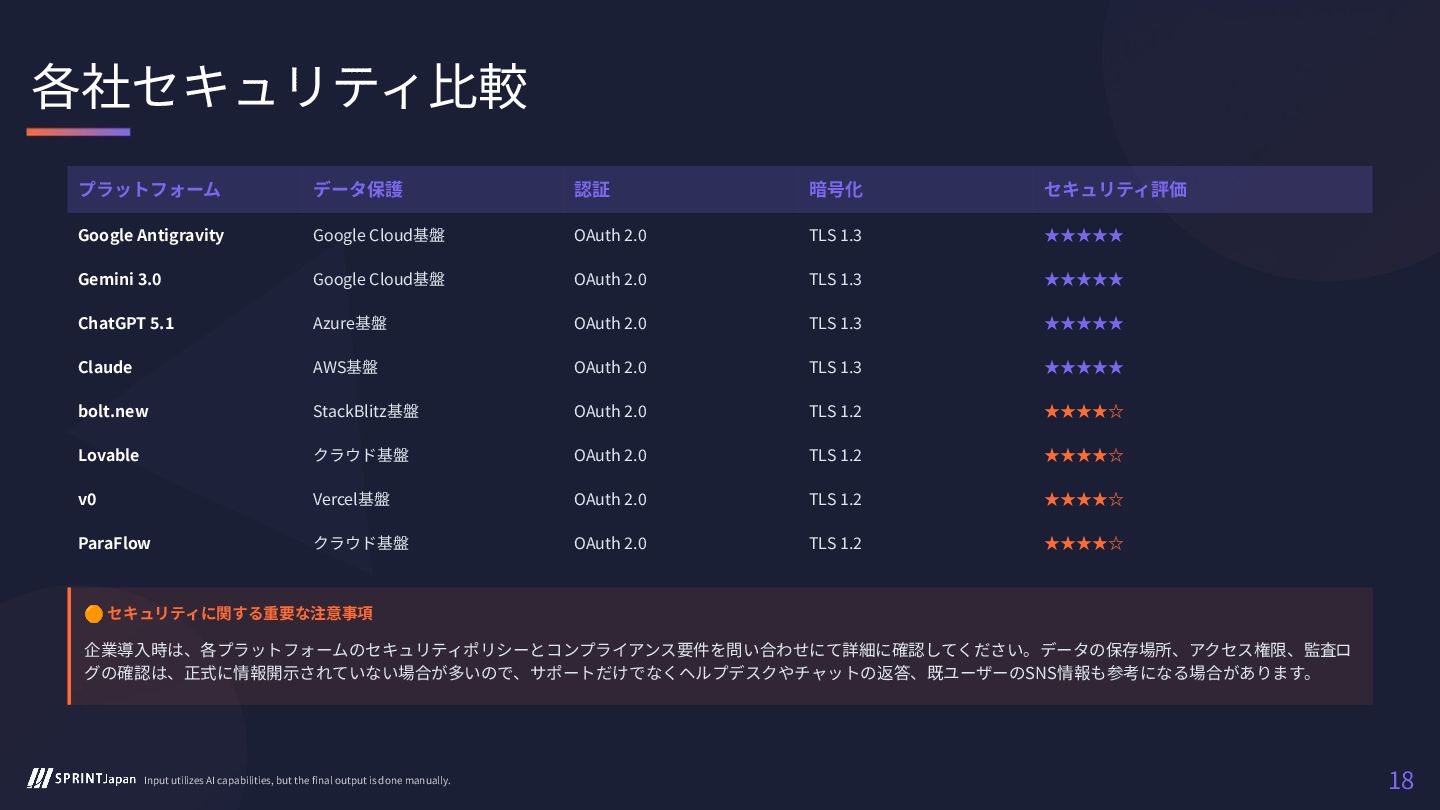Click TLS 1.2 in the bolt.new row
This screenshot has height=810, width=1440.
tap(835, 411)
